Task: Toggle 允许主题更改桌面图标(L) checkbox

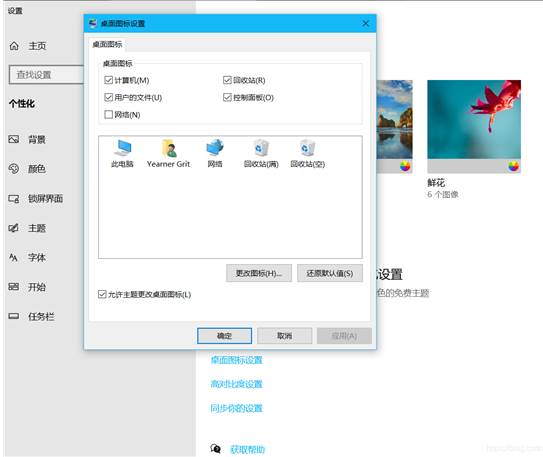Action: (x=102, y=294)
